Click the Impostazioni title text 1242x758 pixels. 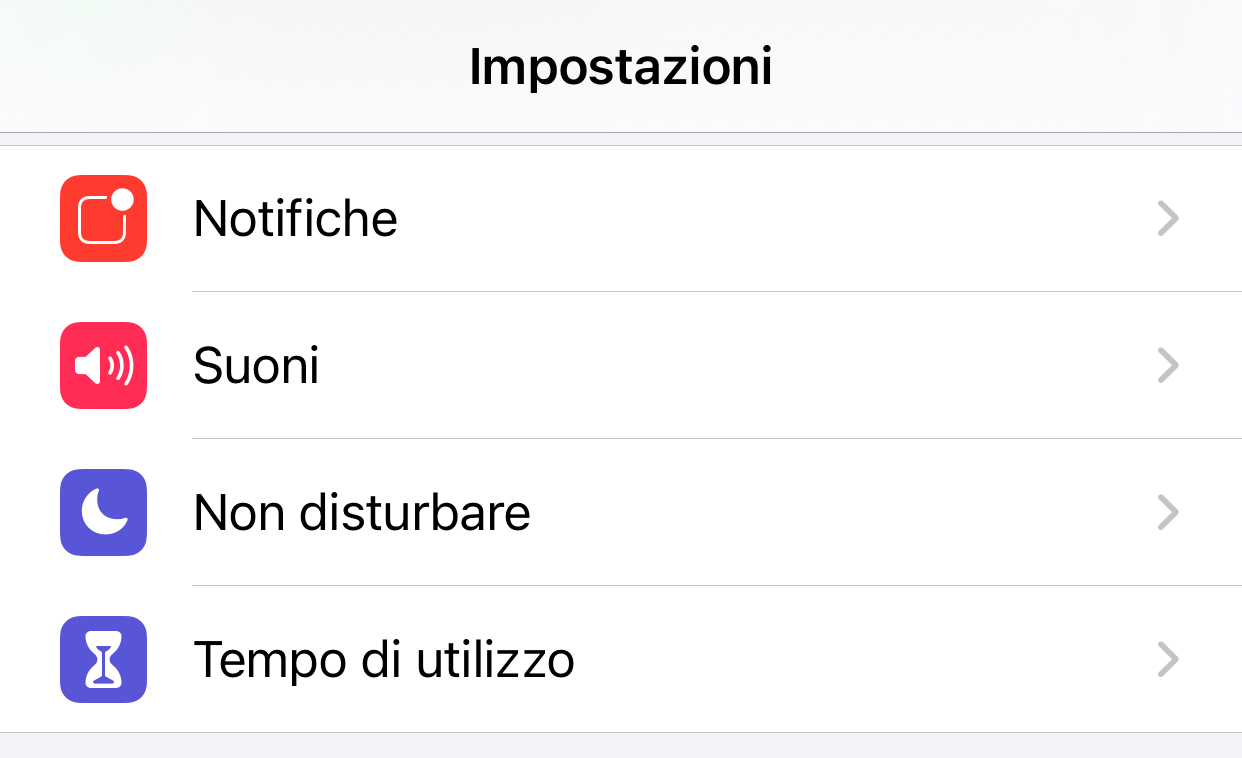620,67
